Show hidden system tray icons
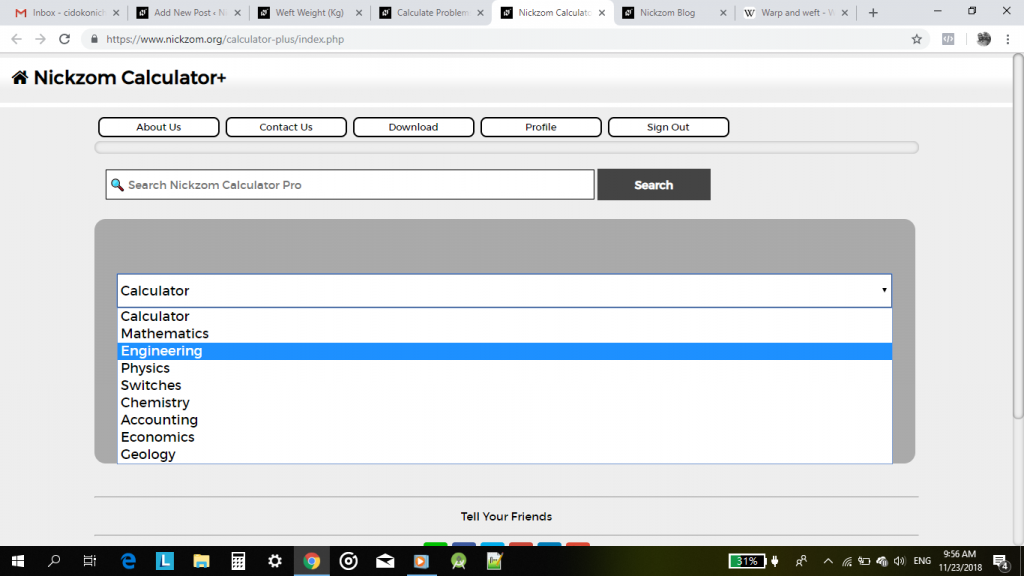This screenshot has width=1024, height=576. (x=828, y=561)
